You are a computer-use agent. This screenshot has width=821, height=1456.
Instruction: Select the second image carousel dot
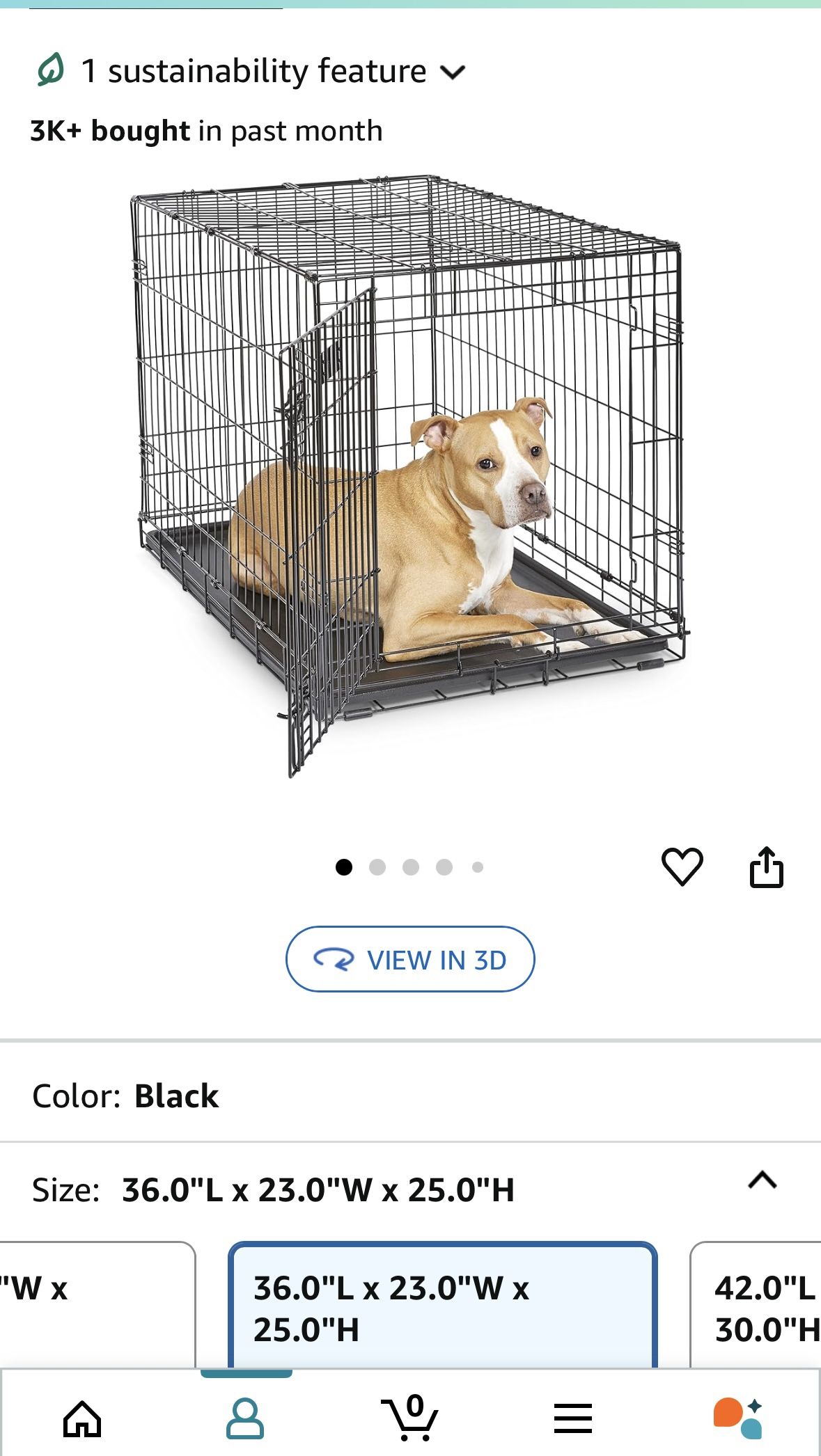(377, 867)
